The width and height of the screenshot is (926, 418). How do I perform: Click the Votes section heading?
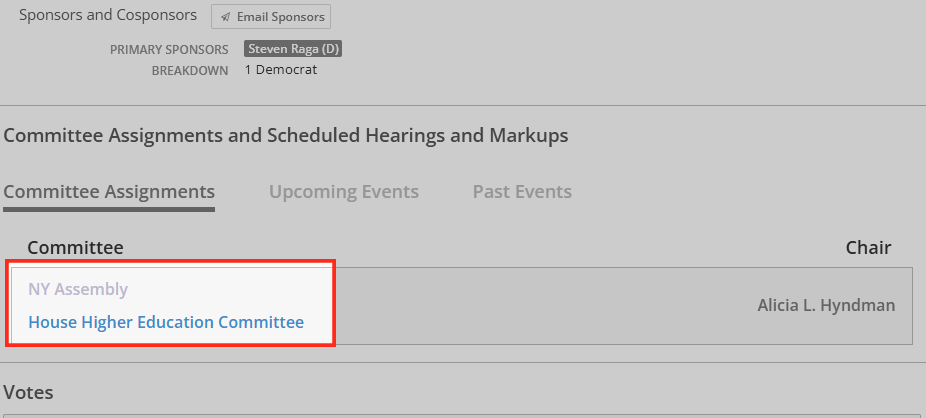[28, 392]
